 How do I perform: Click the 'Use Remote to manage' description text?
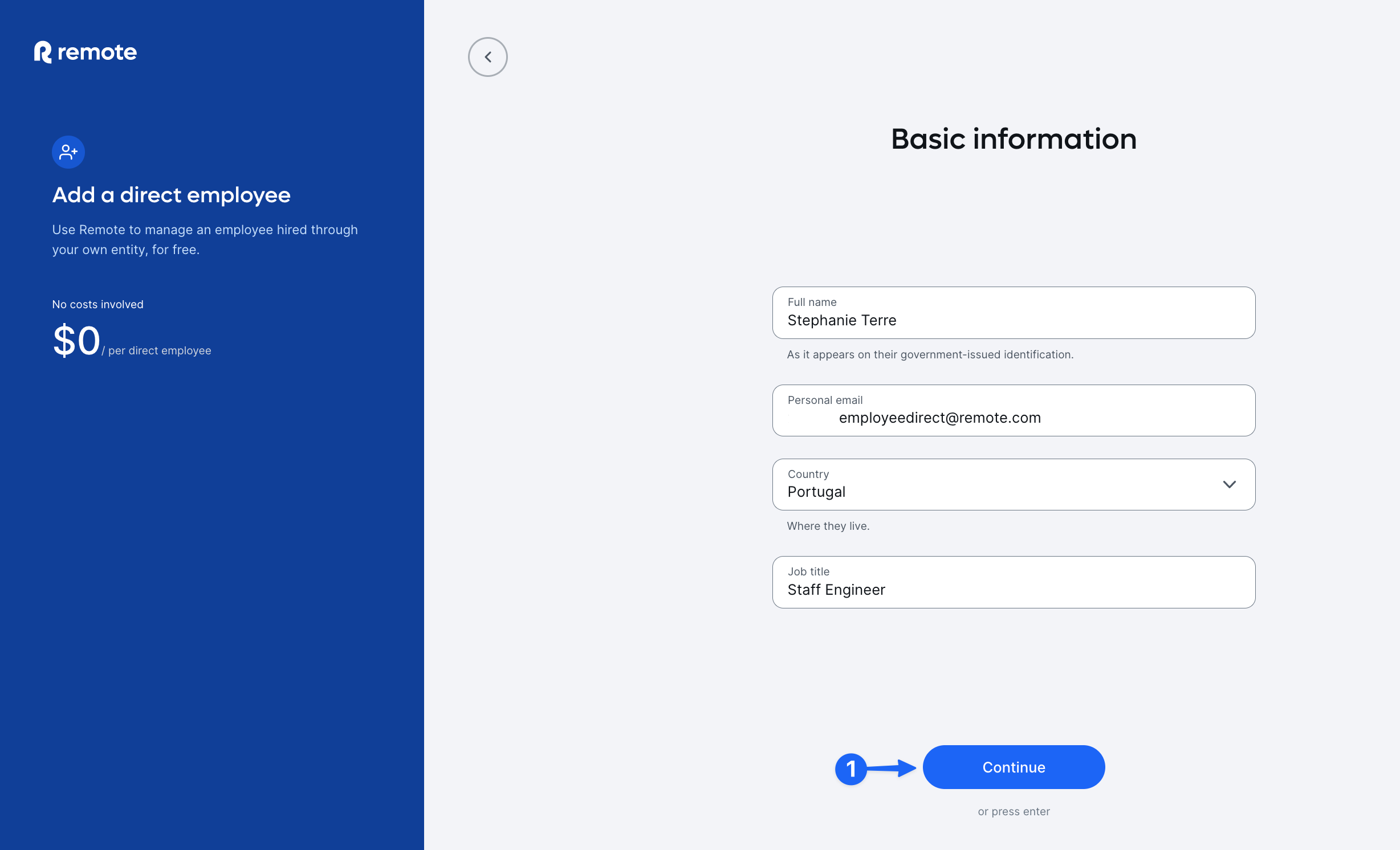click(205, 240)
